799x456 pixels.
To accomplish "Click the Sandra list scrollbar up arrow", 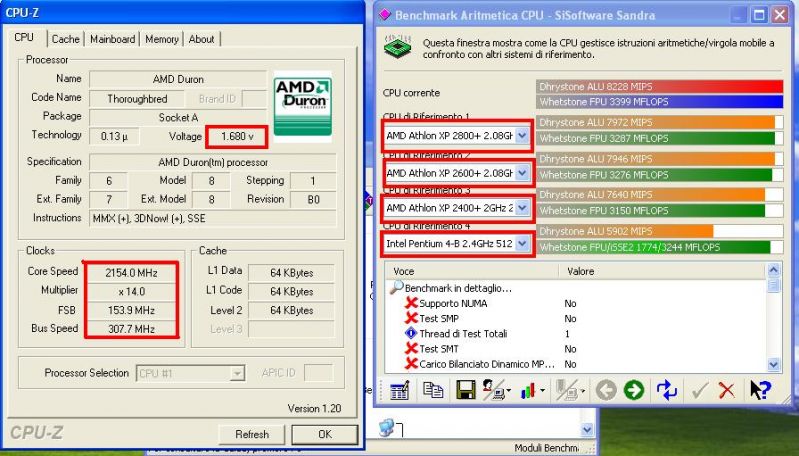I will (773, 270).
